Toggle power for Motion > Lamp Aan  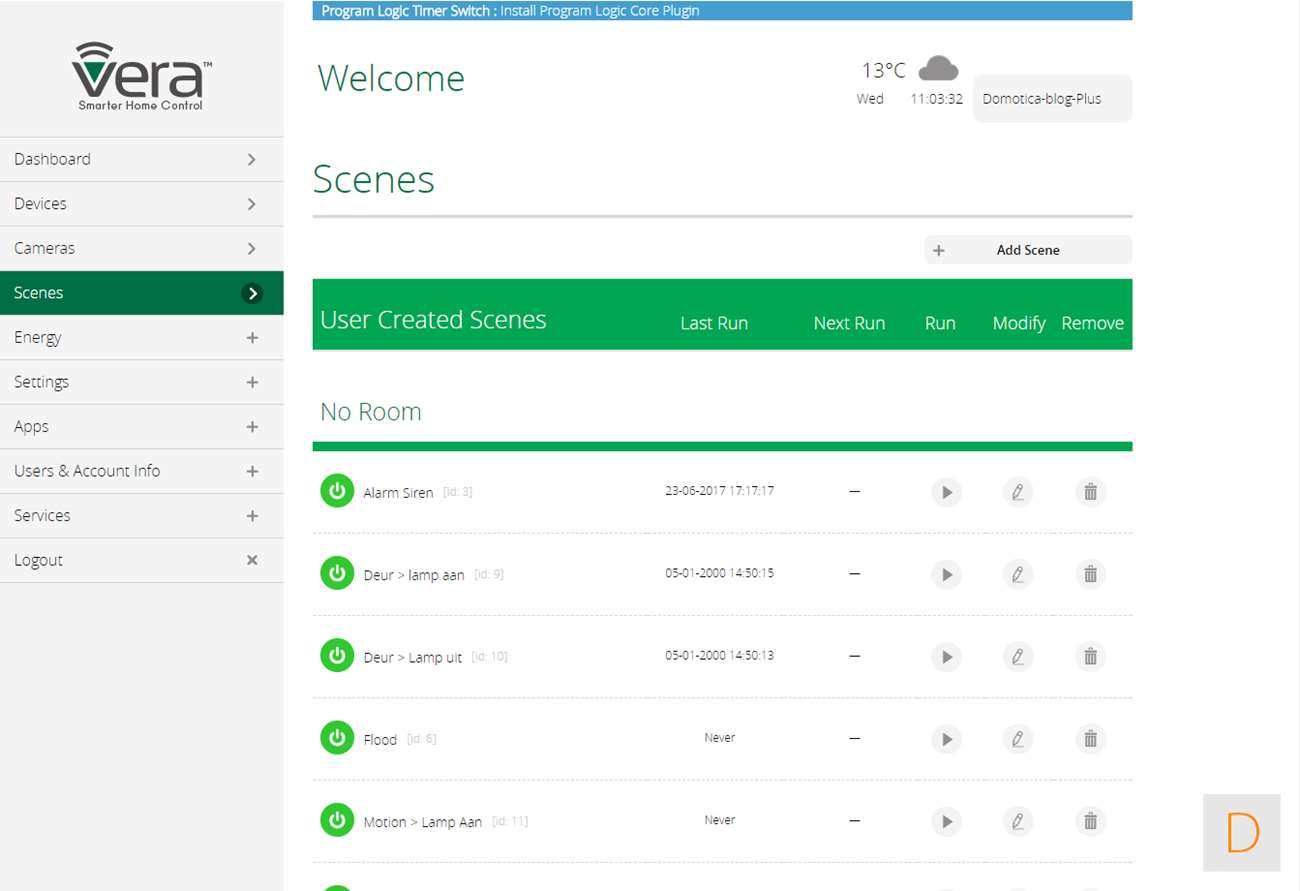pyautogui.click(x=337, y=820)
